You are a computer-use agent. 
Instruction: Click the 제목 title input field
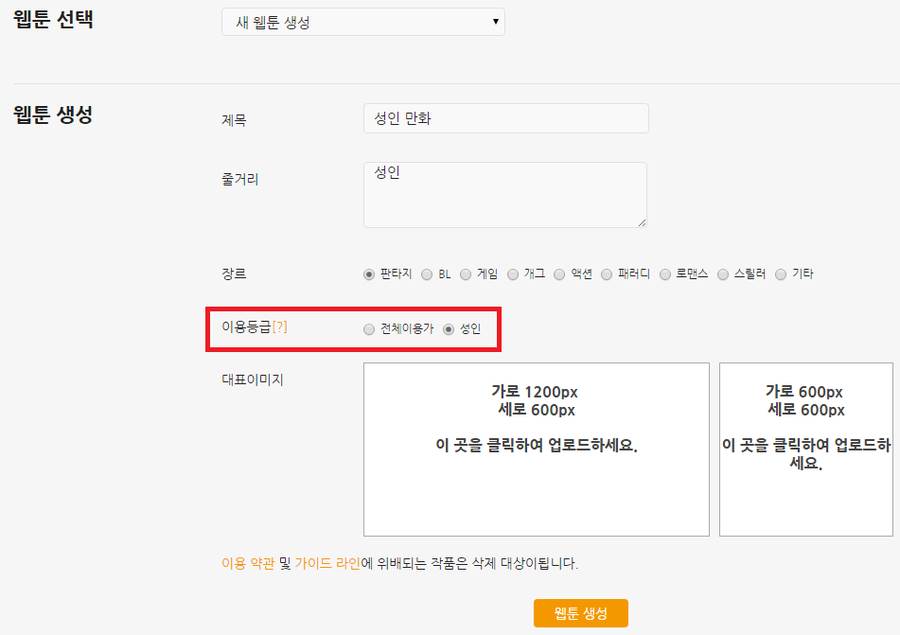(505, 118)
